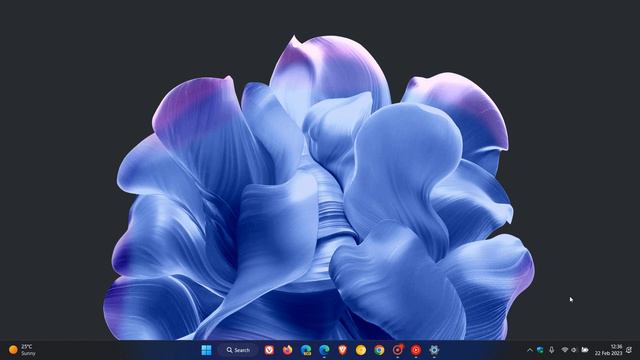
Task: Open the Wi-Fi network tray icon
Action: [565, 350]
